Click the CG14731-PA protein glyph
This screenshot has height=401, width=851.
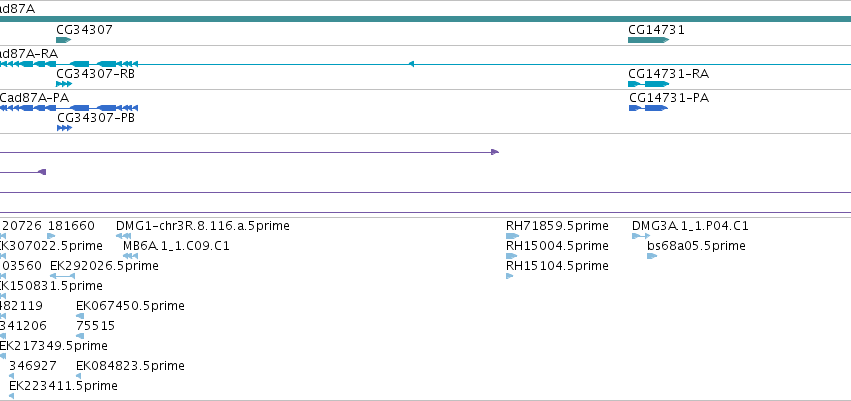pyautogui.click(x=649, y=108)
